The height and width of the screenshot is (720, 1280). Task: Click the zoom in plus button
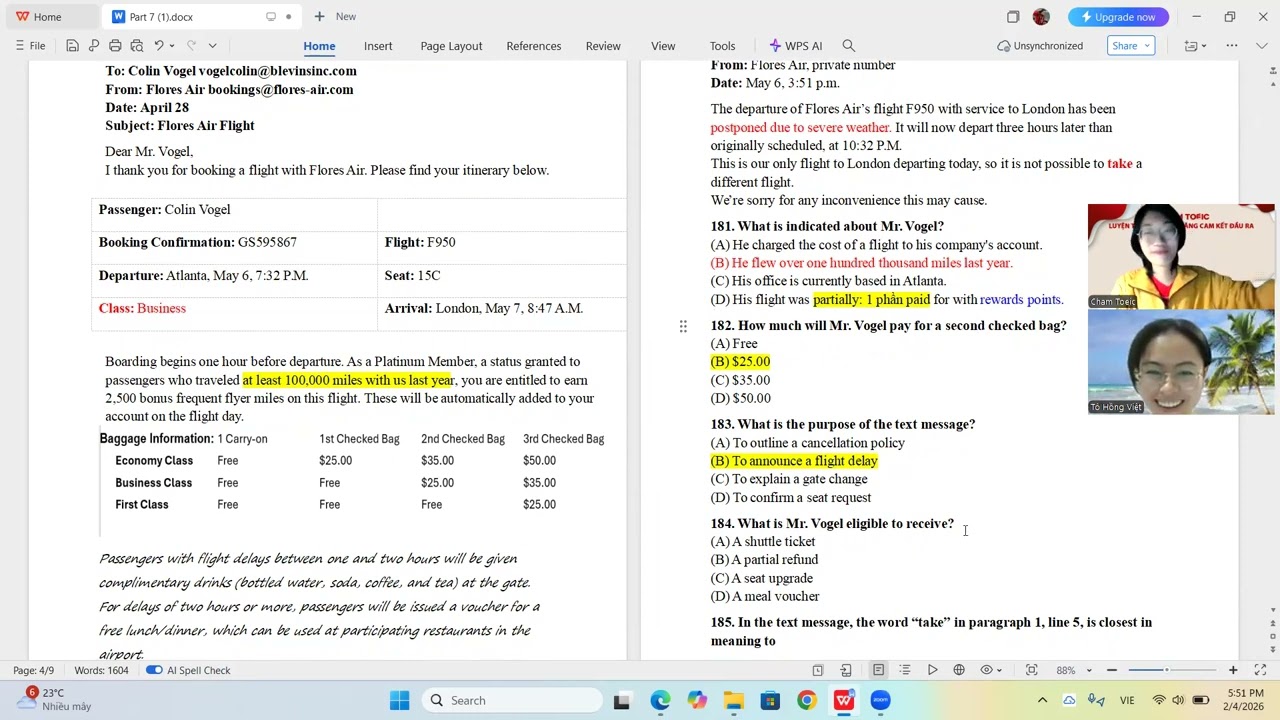click(1233, 670)
